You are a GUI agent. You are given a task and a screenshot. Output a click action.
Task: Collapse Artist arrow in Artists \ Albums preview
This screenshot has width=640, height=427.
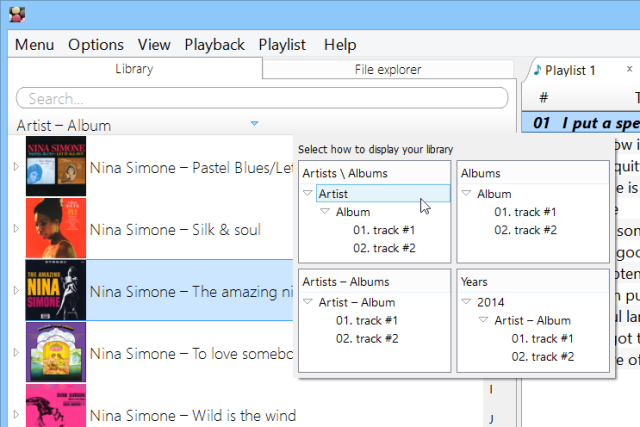(x=308, y=193)
